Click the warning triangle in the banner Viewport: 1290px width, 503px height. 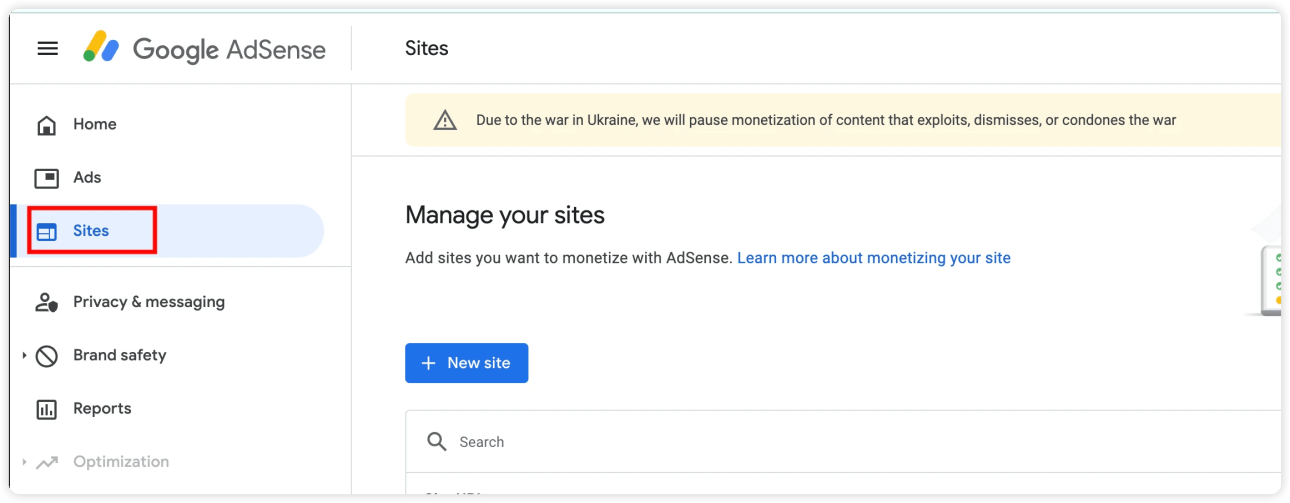tap(445, 121)
